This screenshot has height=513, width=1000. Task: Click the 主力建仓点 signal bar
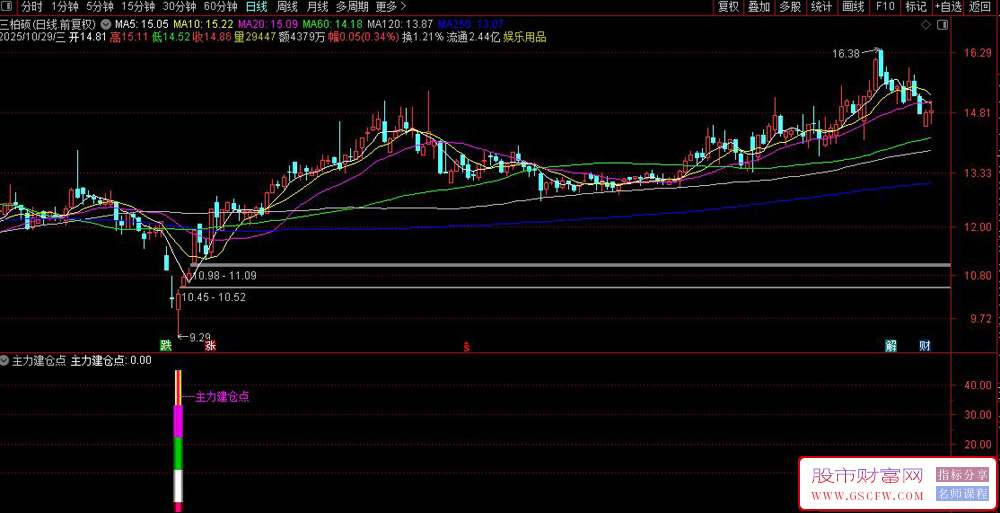179,440
